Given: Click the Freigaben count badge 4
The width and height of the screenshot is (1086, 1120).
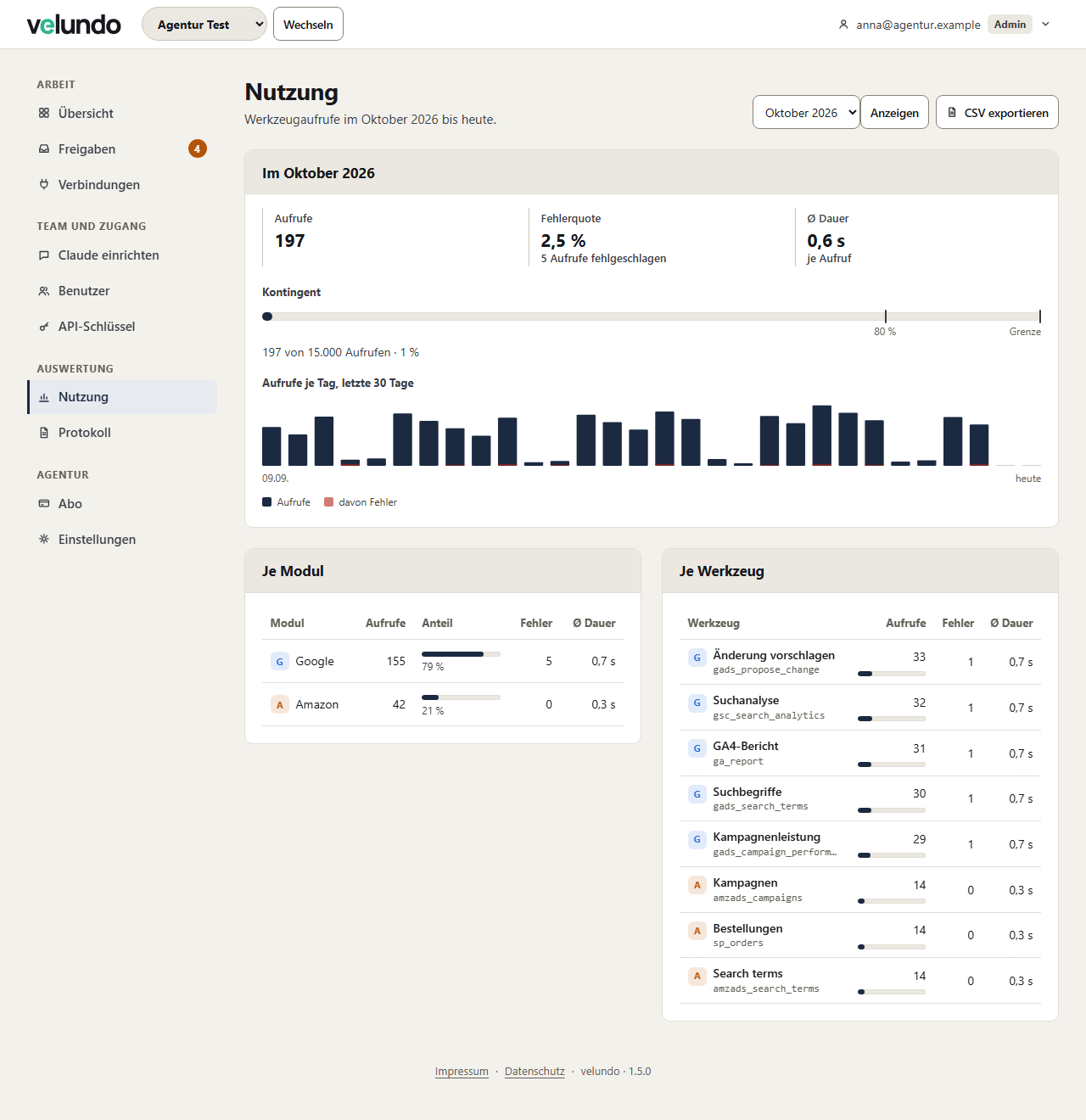Looking at the screenshot, I should pos(198,148).
